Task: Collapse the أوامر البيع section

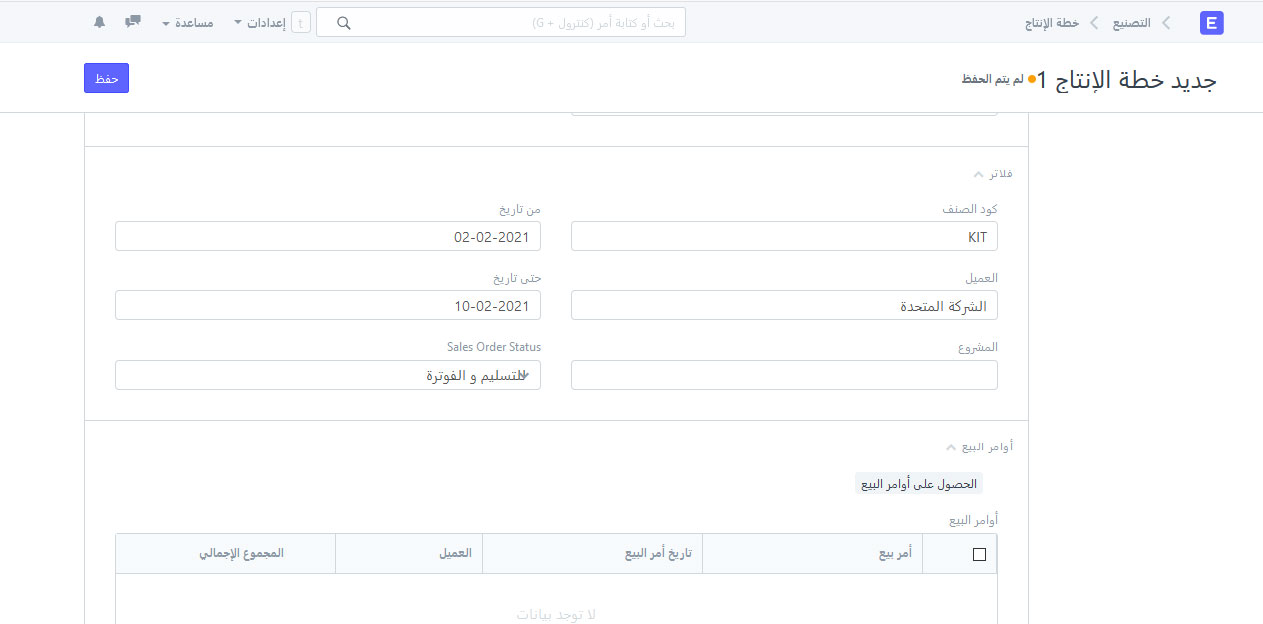Action: [x=980, y=447]
